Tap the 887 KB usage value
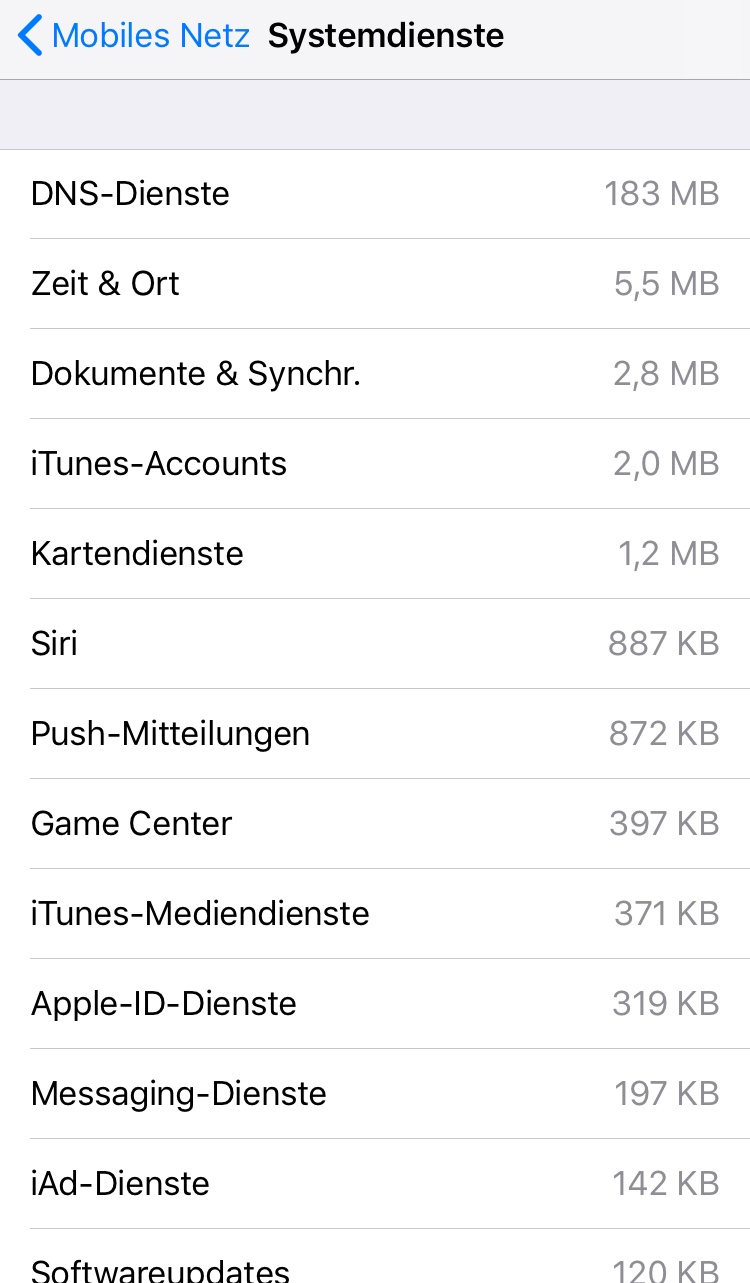Image resolution: width=750 pixels, height=1283 pixels. (x=663, y=643)
